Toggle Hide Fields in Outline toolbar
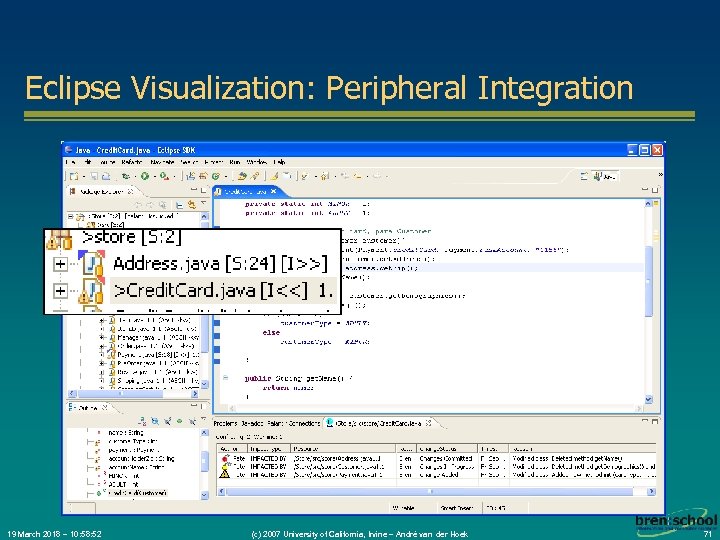Viewport: 720px width, 540px height. pyautogui.click(x=155, y=421)
